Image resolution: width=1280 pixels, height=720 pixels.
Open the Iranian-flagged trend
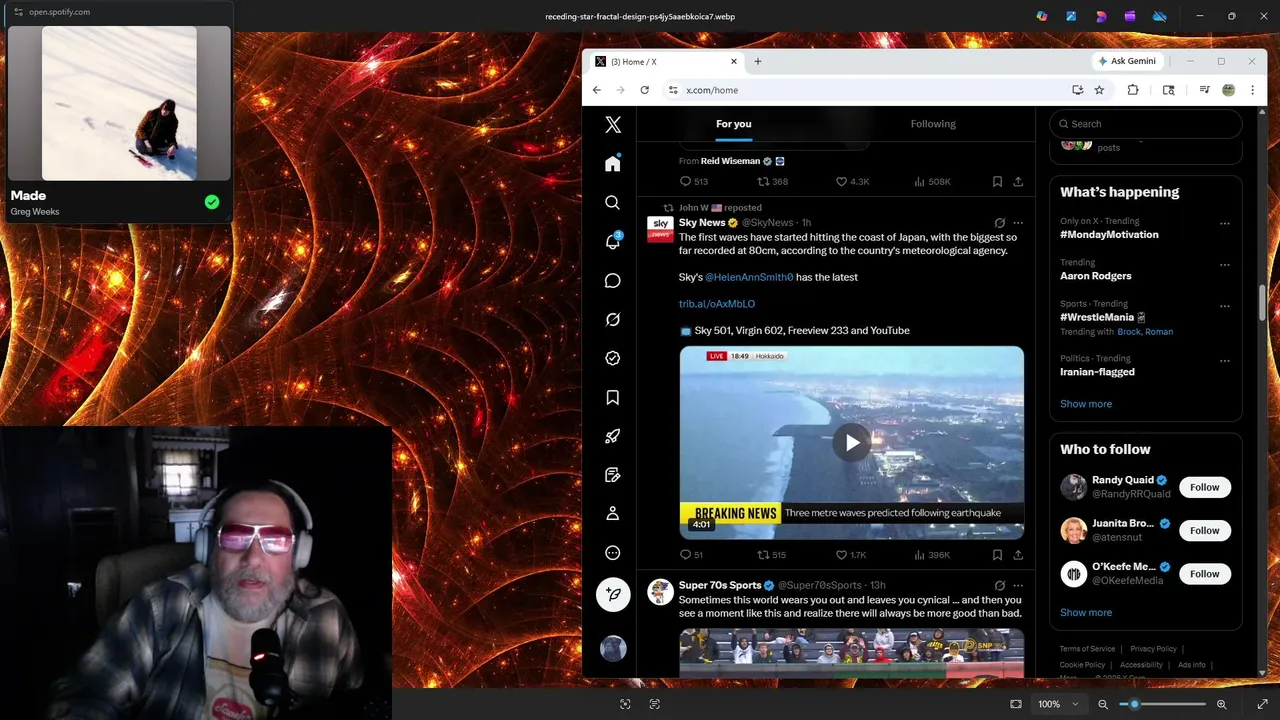click(1097, 372)
